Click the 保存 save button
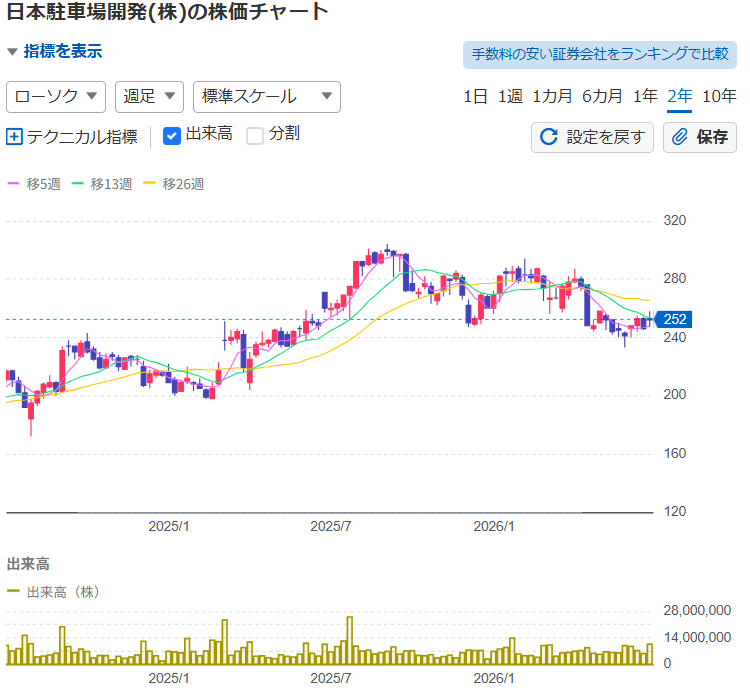Image resolution: width=750 pixels, height=688 pixels. pyautogui.click(x=700, y=137)
